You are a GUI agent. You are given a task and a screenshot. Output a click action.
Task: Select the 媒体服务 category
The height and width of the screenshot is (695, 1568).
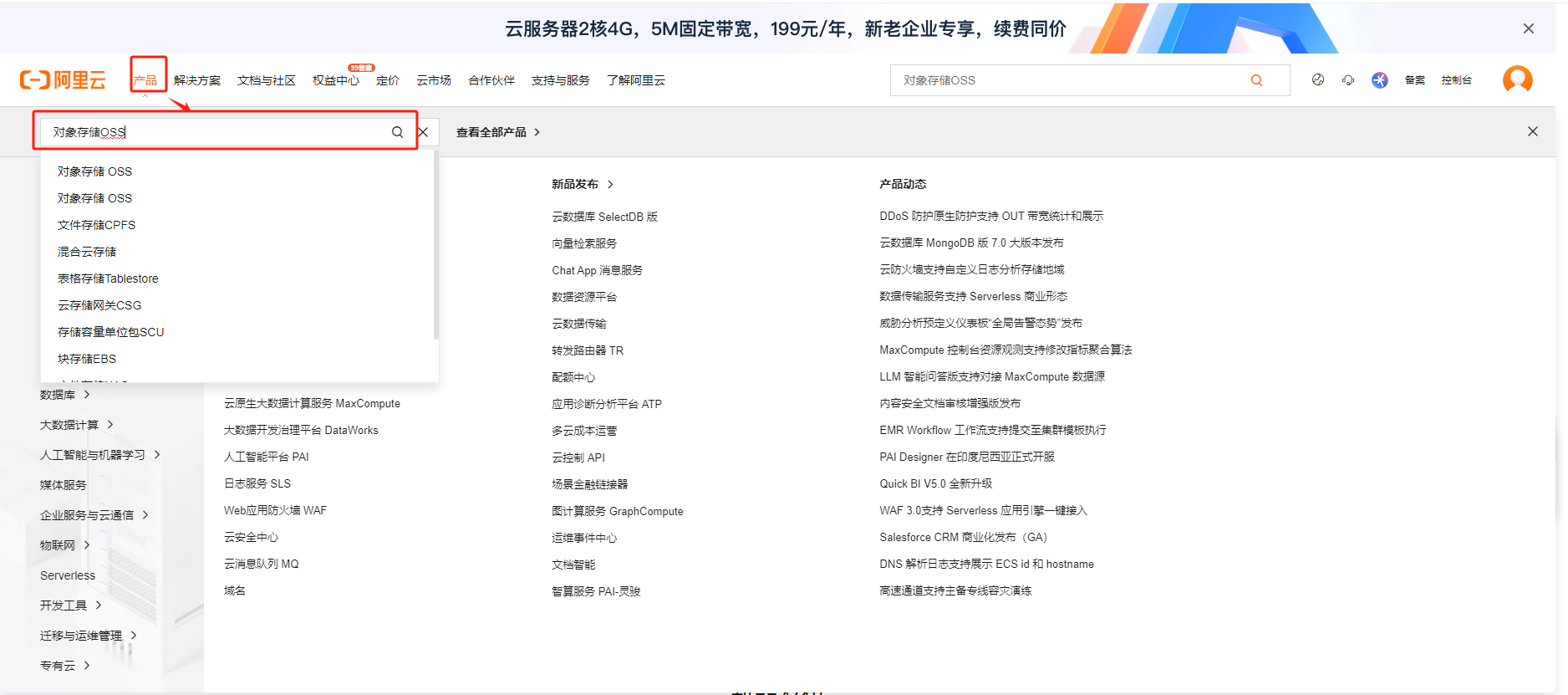[64, 485]
